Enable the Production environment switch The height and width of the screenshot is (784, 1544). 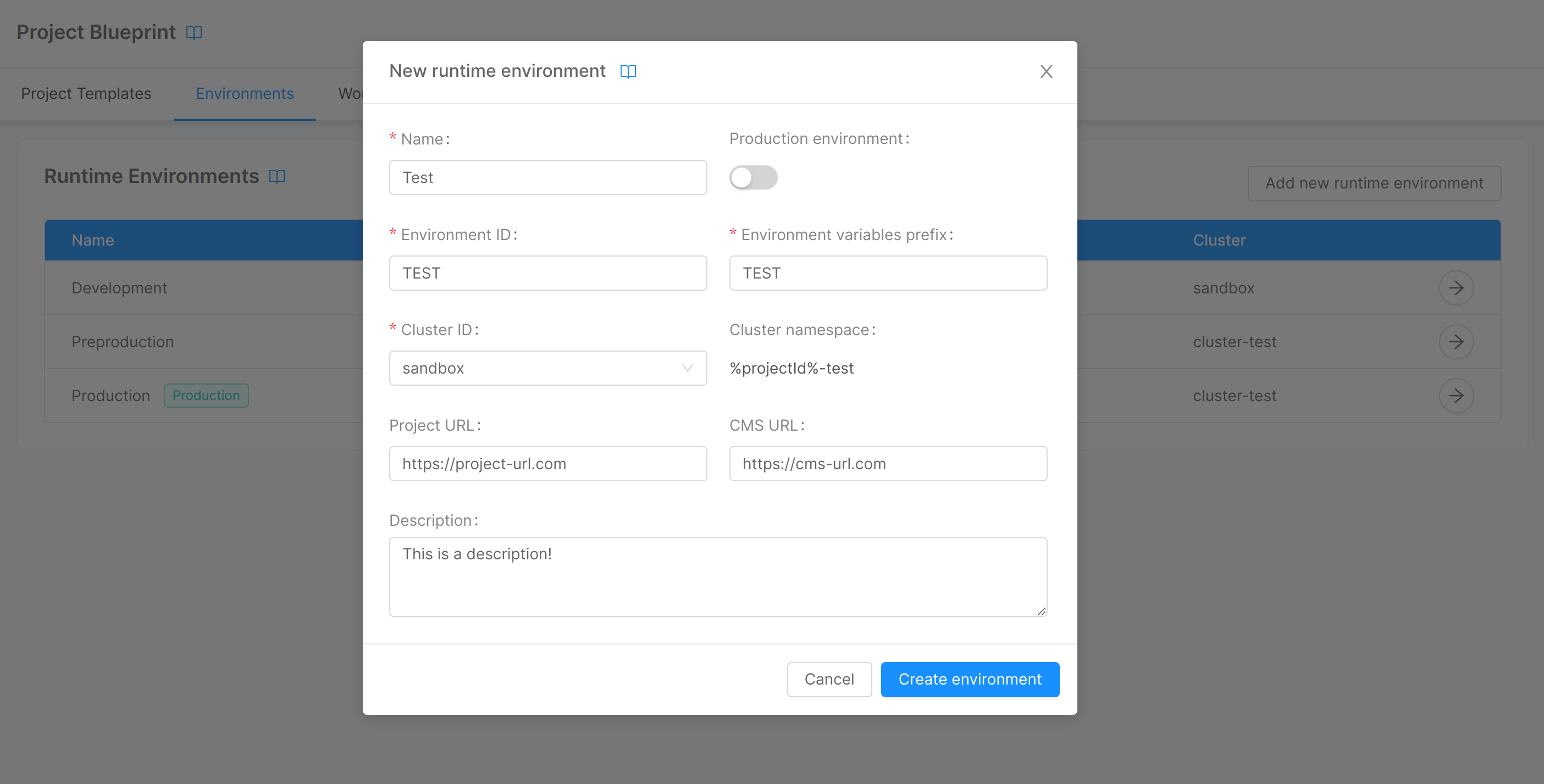click(753, 177)
